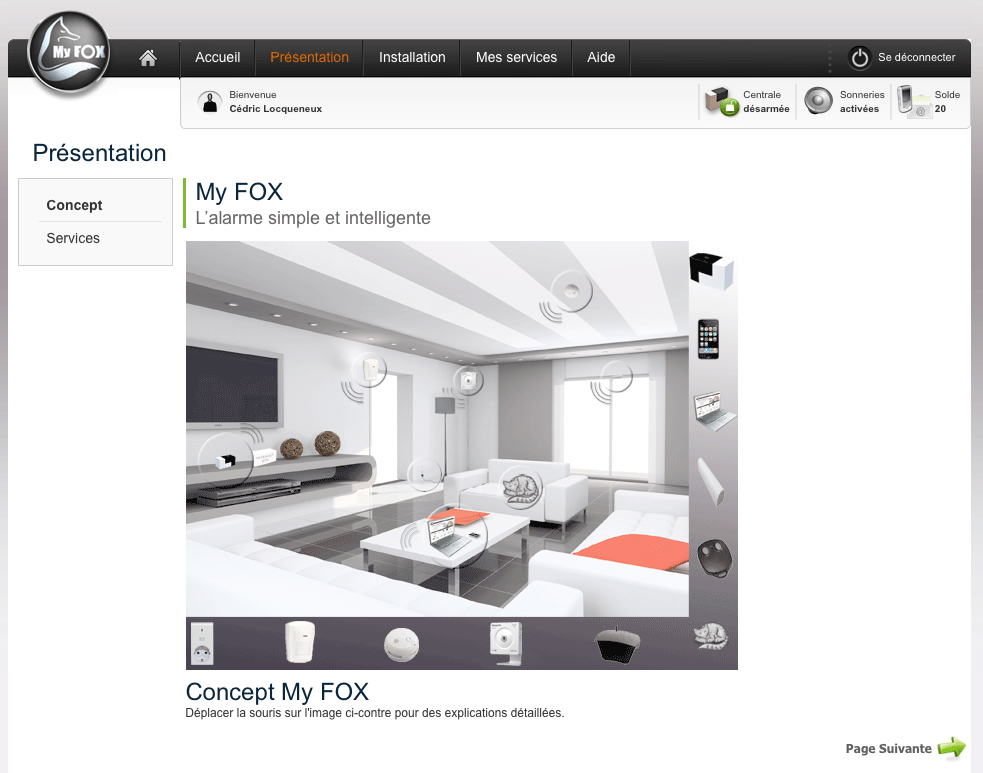Click the black siren icon in bottom strip
The image size is (983, 773).
(x=618, y=644)
